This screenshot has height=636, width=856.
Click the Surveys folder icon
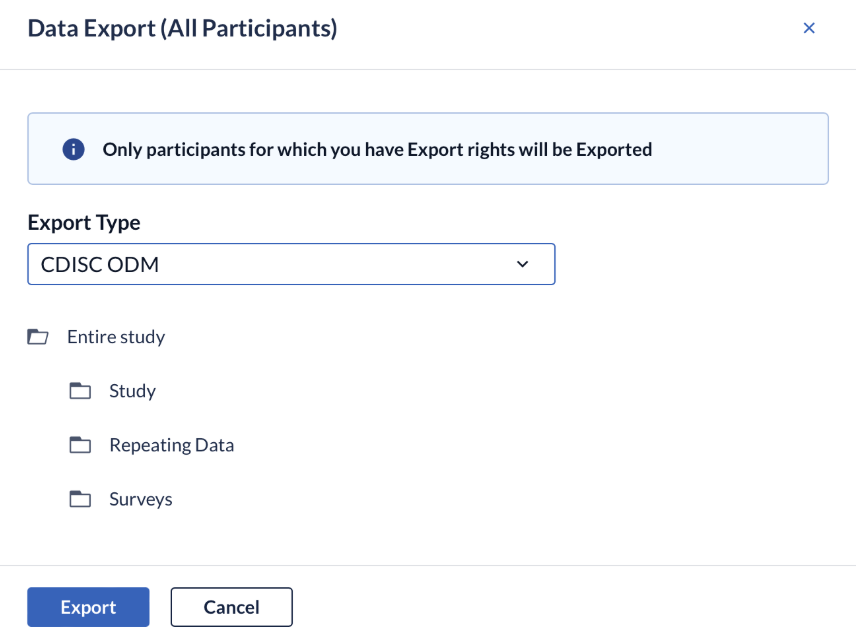click(x=80, y=499)
